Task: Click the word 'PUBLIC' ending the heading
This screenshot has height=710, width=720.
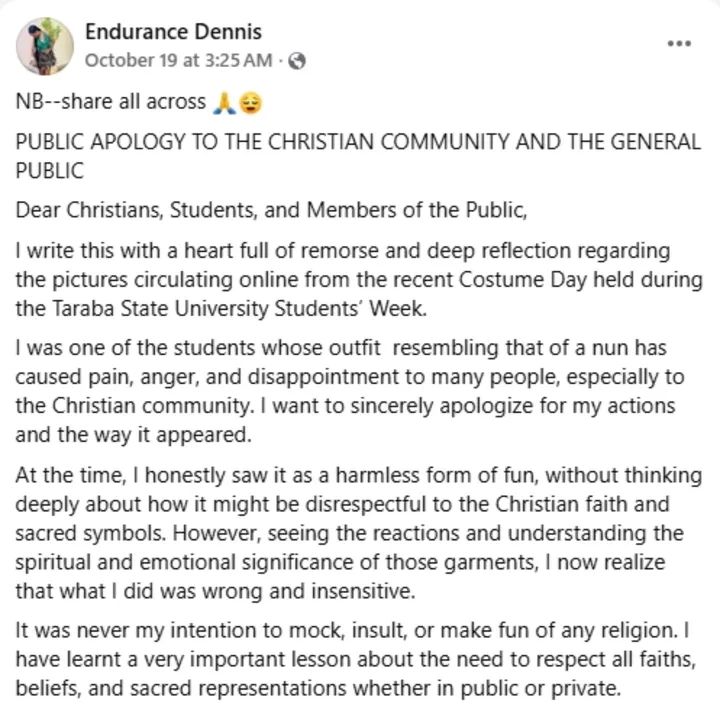Action: tap(50, 171)
